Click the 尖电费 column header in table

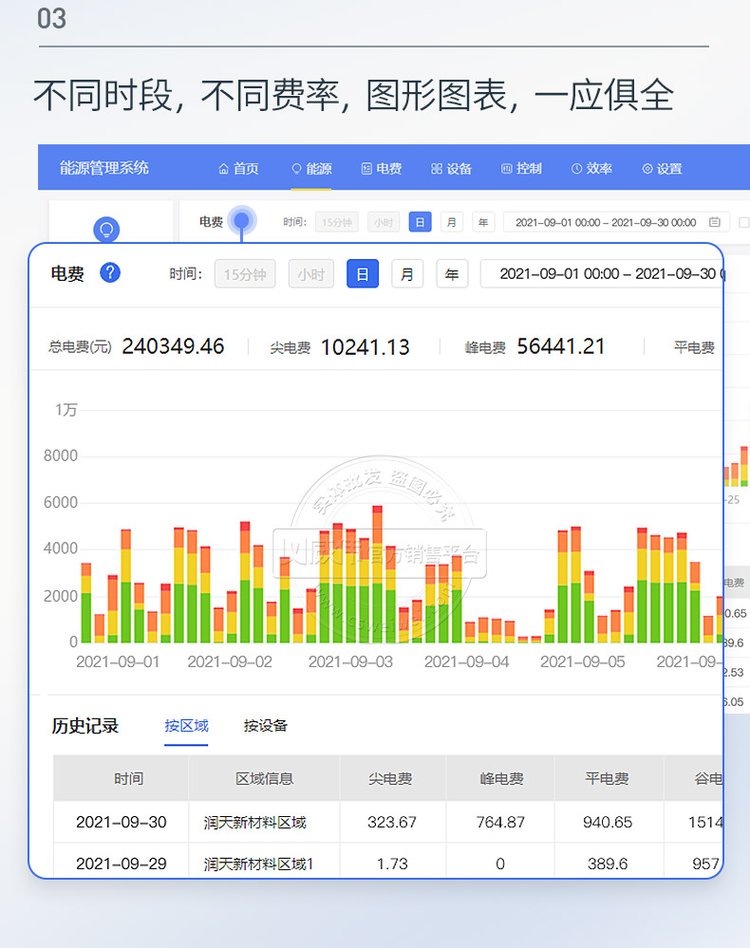click(x=390, y=778)
